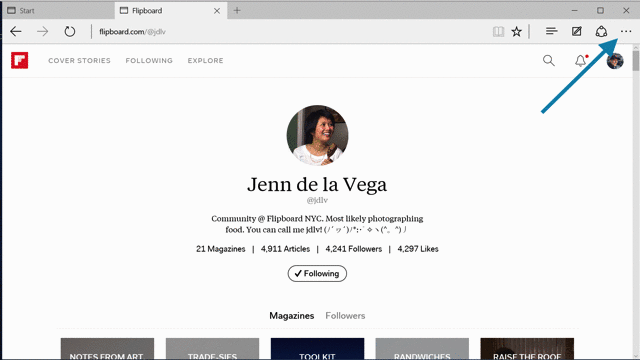Screen dimensions: 640x360
Task: Click the name Jenn de la Vega
Action: pyautogui.click(x=317, y=184)
